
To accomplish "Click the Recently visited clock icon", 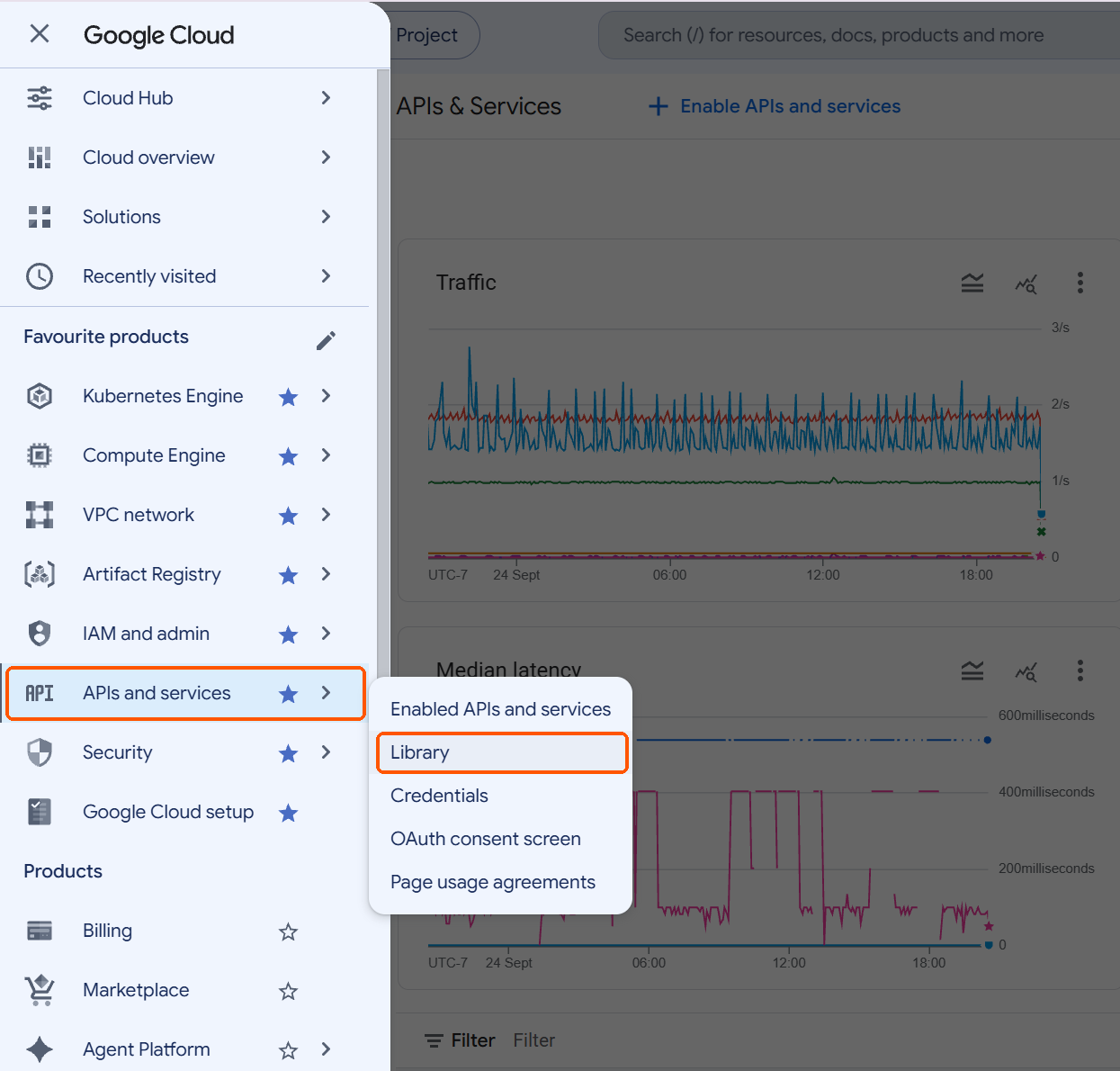I will [x=40, y=276].
